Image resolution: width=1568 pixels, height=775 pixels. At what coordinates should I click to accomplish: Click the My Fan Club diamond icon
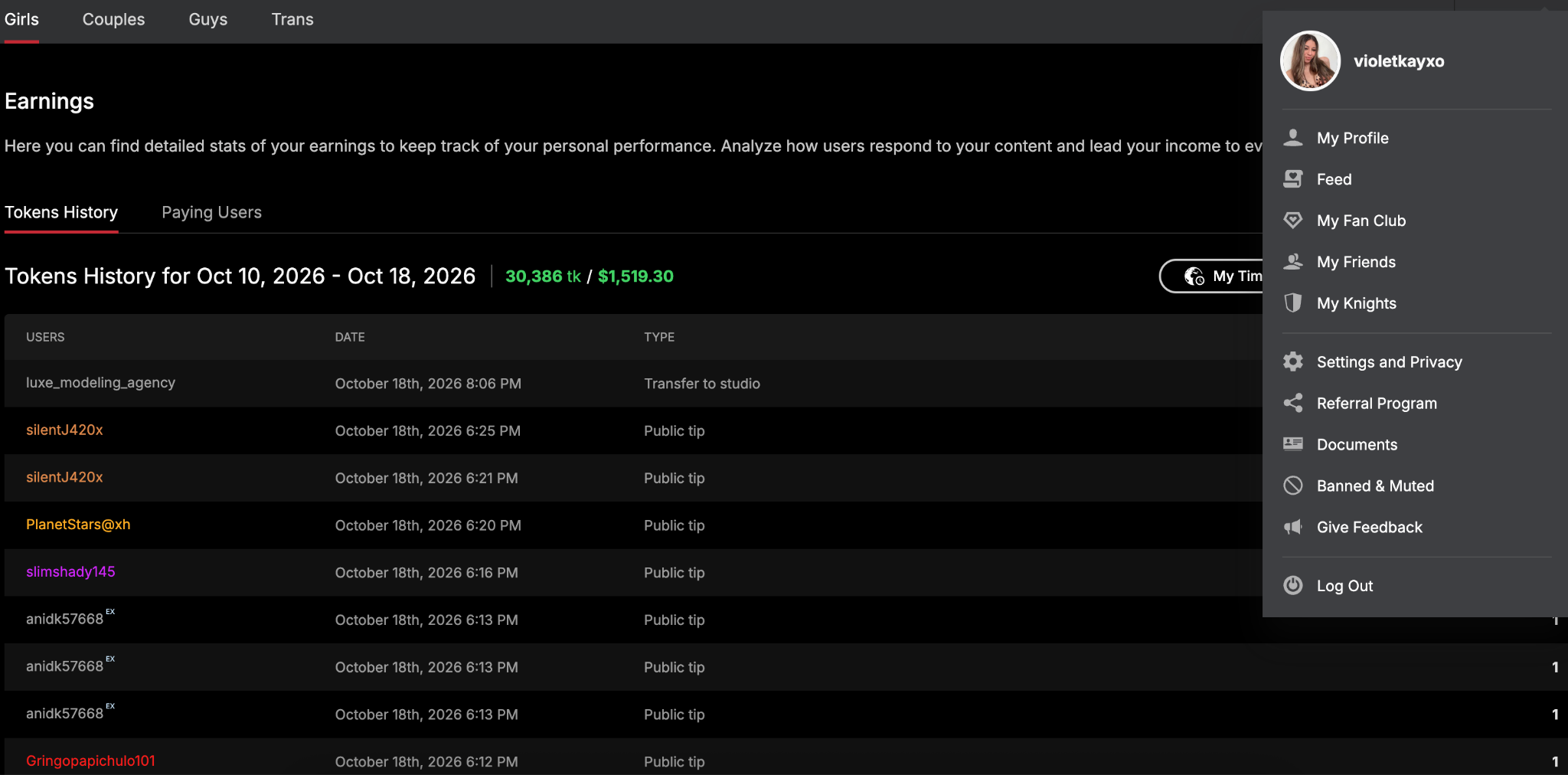tap(1293, 221)
